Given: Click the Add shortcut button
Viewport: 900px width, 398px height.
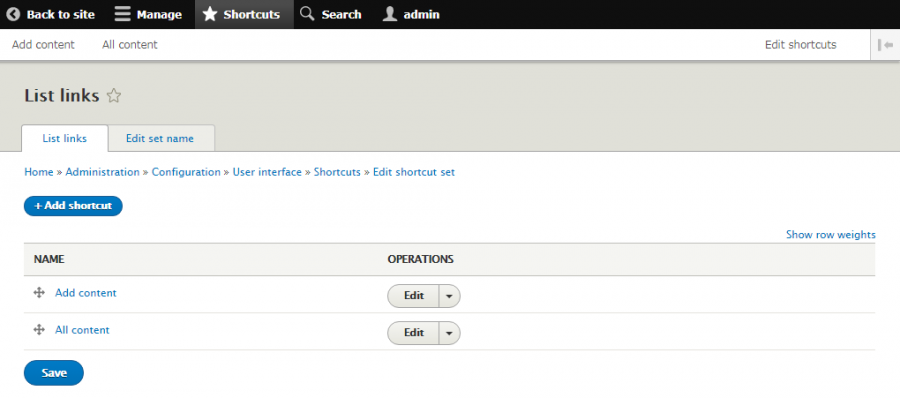Looking at the screenshot, I should tap(73, 206).
